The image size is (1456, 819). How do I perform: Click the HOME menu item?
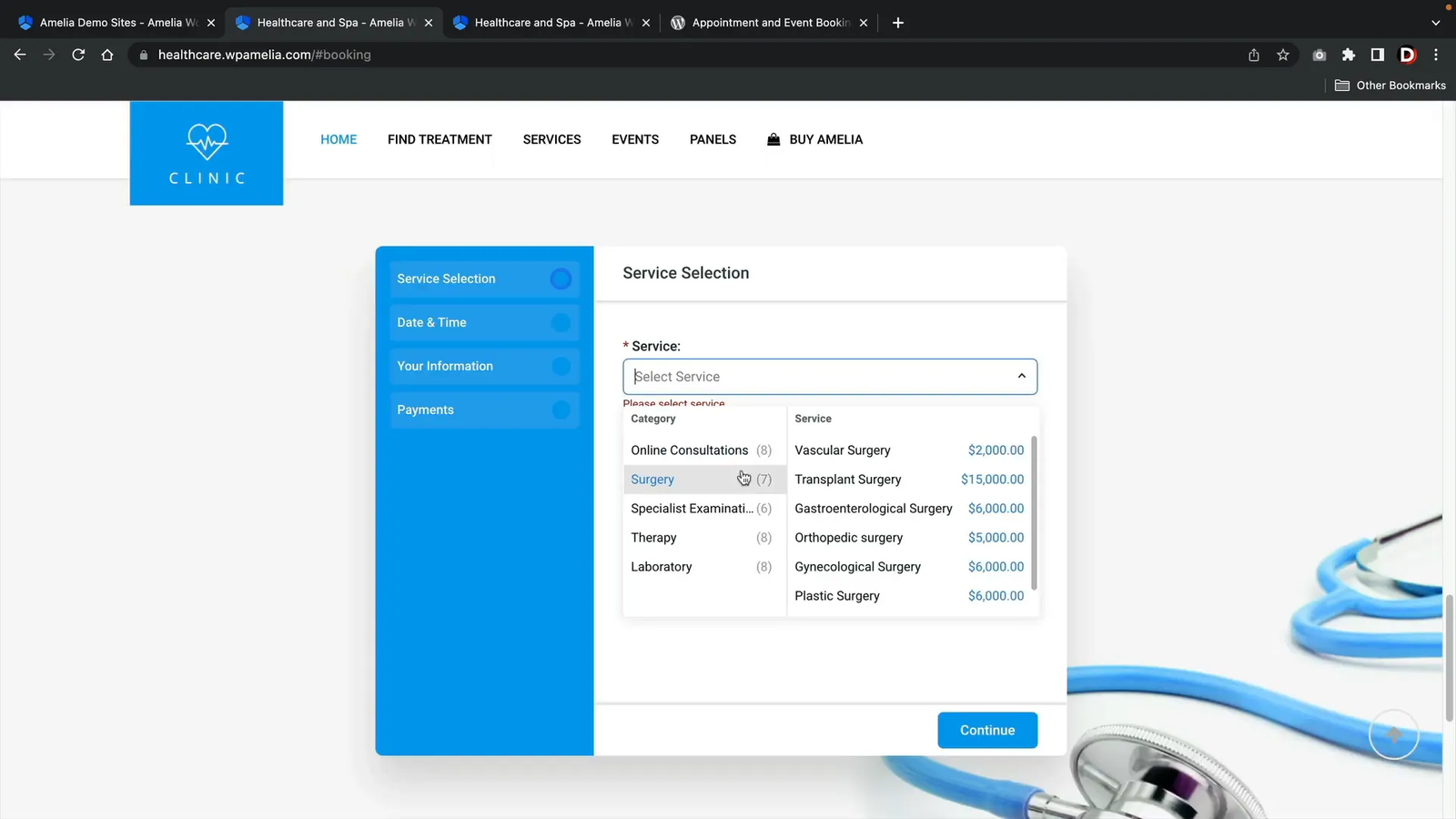339,139
